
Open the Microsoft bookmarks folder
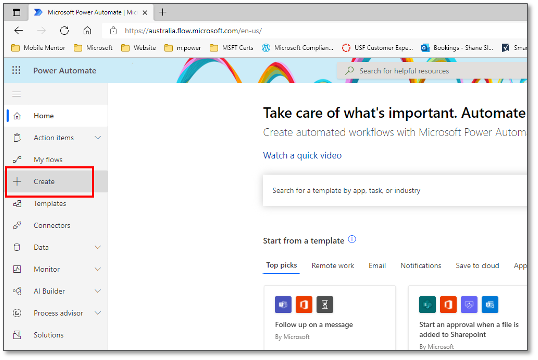click(x=93, y=48)
